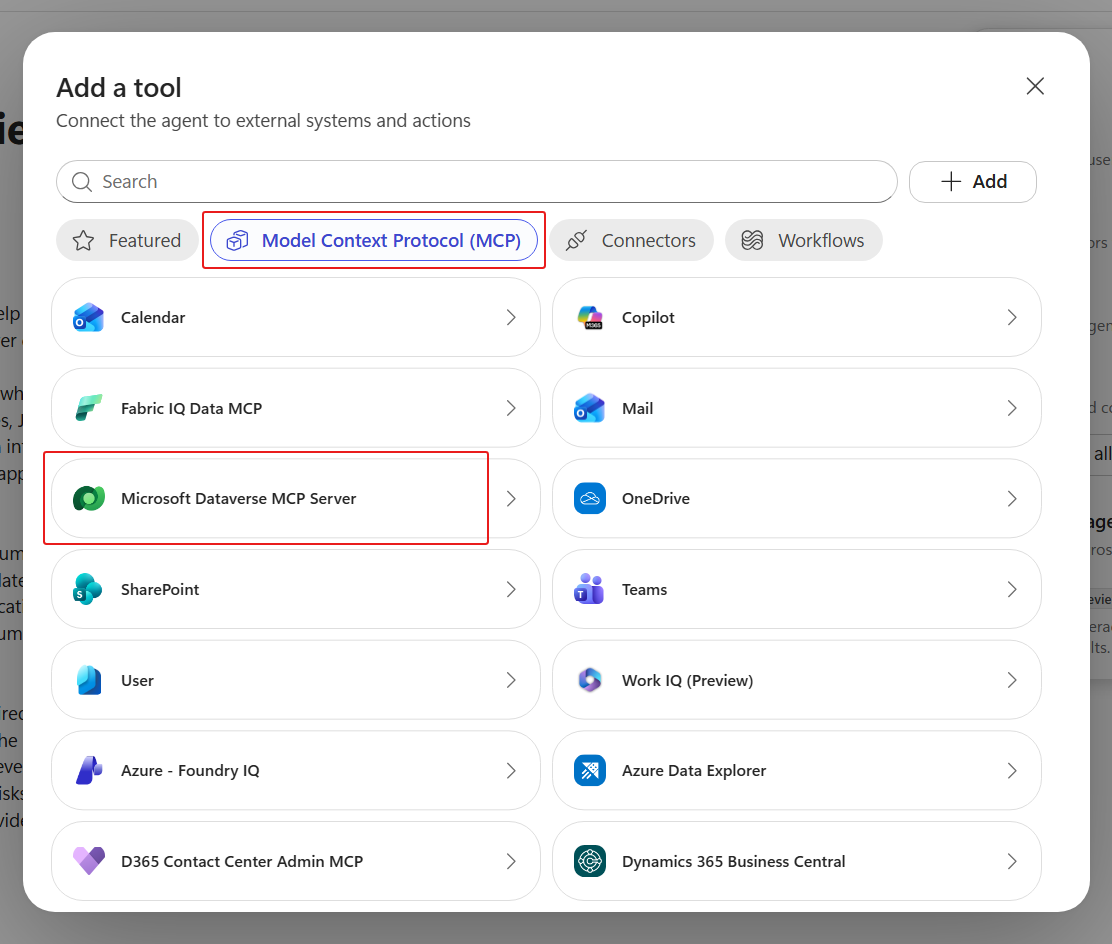Select the Model Context Protocol (MCP) tab
This screenshot has width=1112, height=944.
[374, 240]
